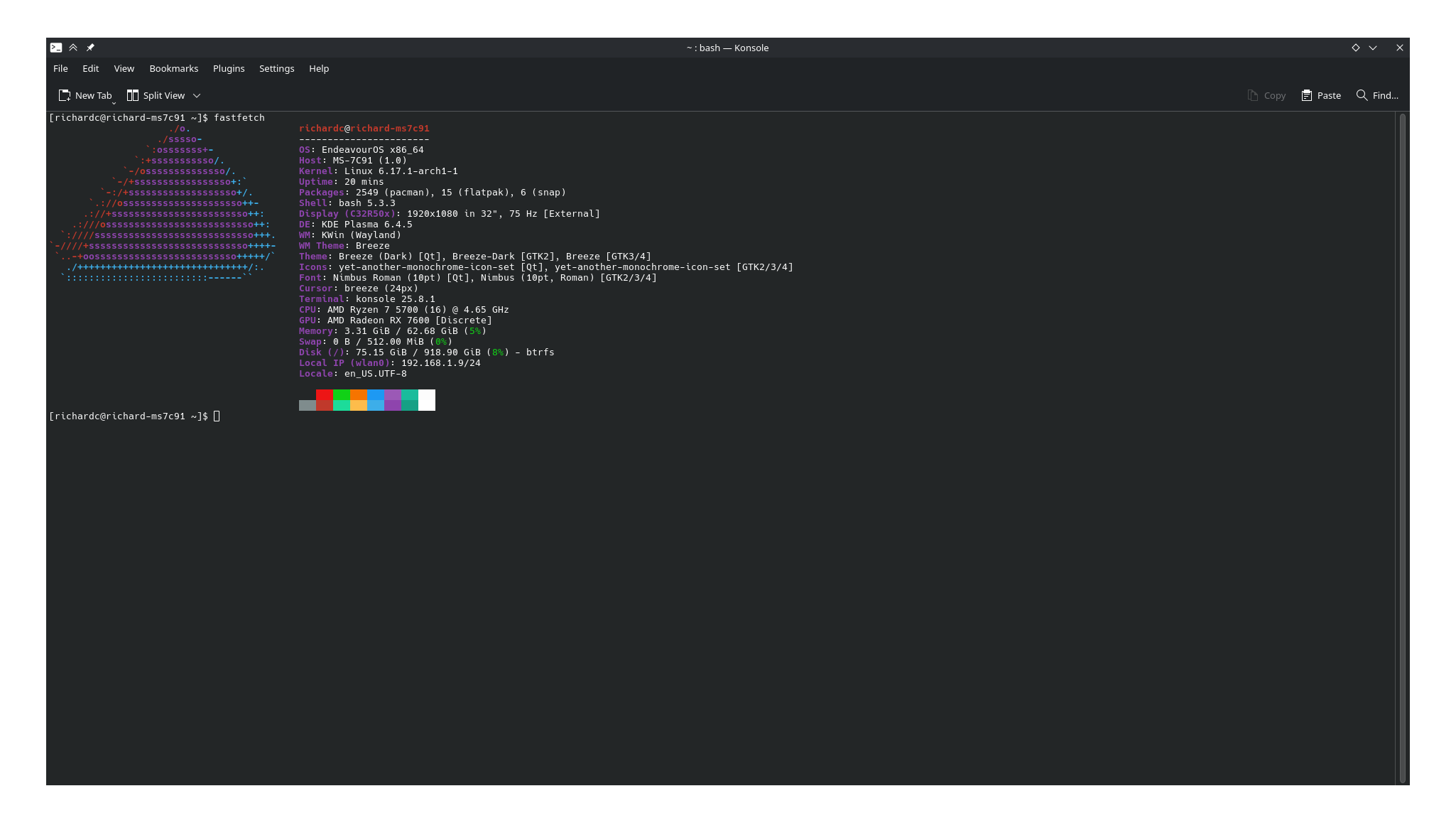Open the Help menu
This screenshot has width=1456, height=840.
[319, 68]
